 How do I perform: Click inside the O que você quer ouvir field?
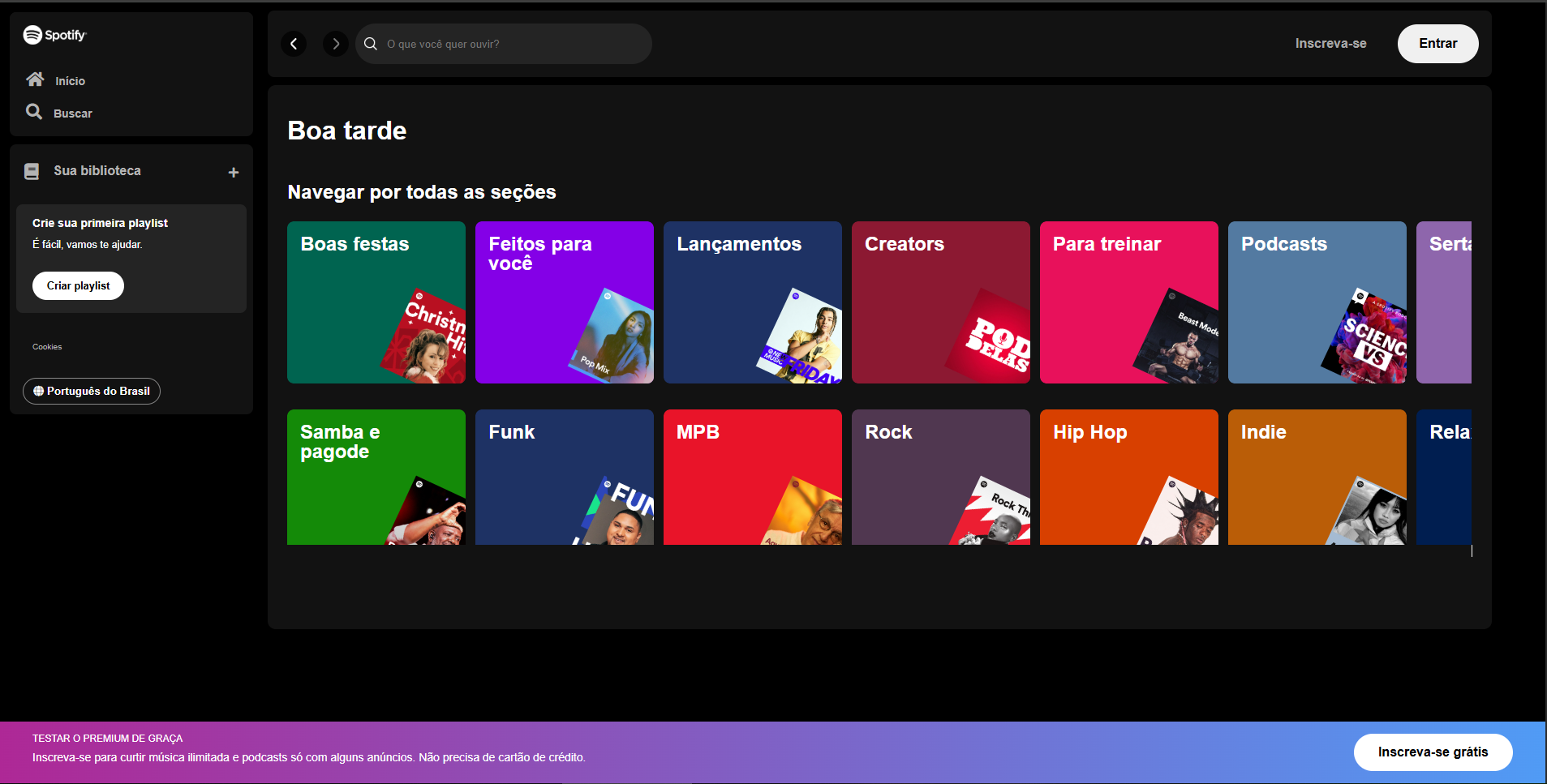pyautogui.click(x=503, y=44)
